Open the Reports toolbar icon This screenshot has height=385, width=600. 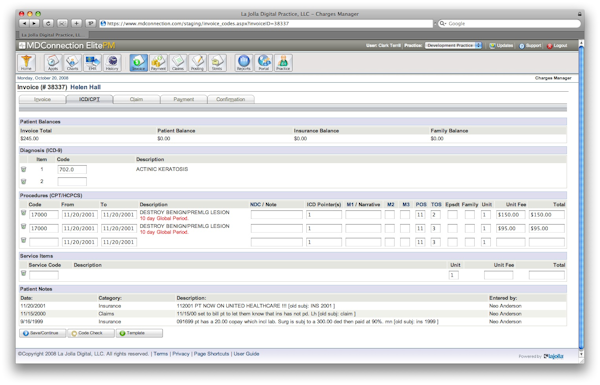[244, 63]
